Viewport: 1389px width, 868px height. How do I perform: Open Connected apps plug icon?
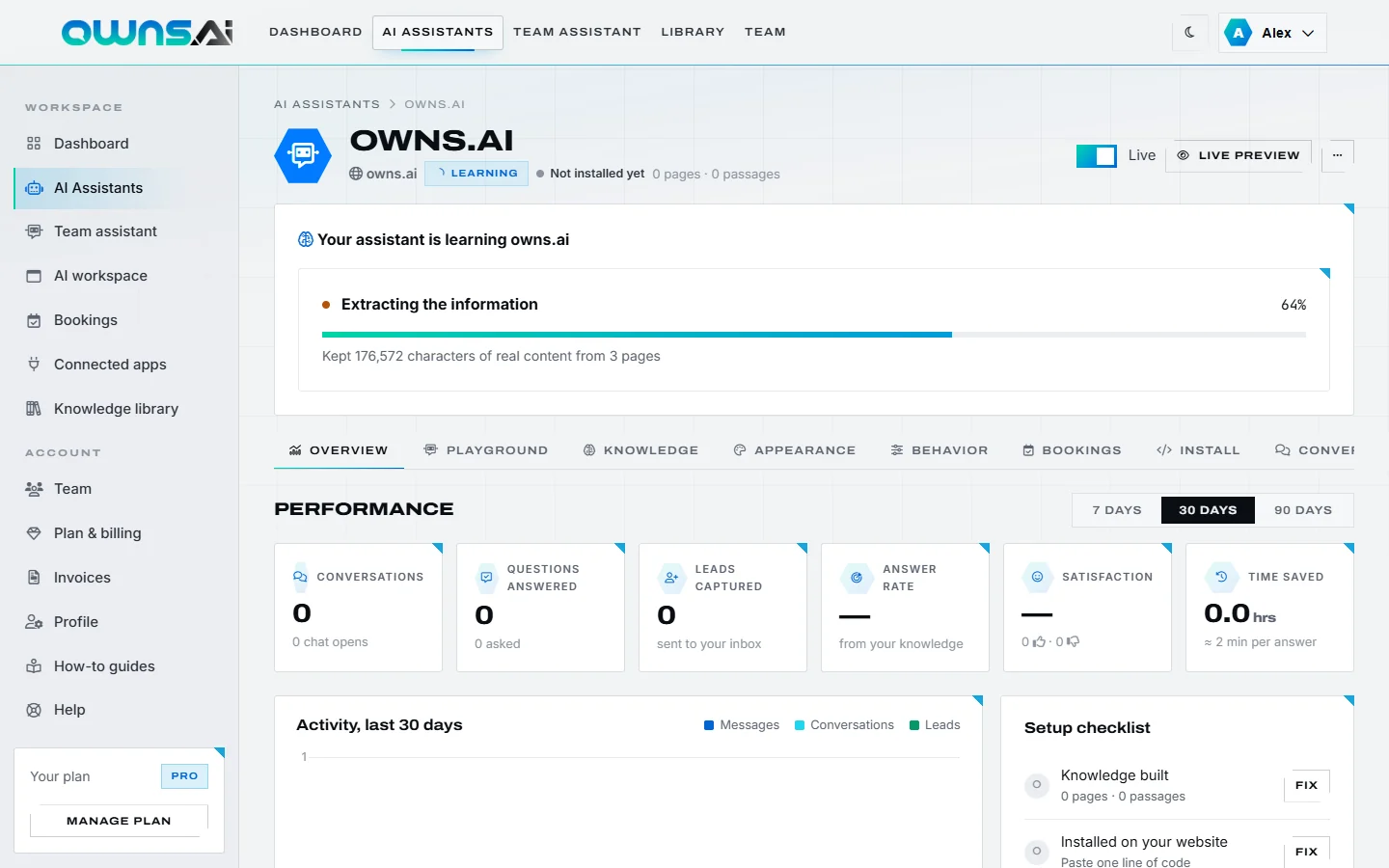(34, 365)
